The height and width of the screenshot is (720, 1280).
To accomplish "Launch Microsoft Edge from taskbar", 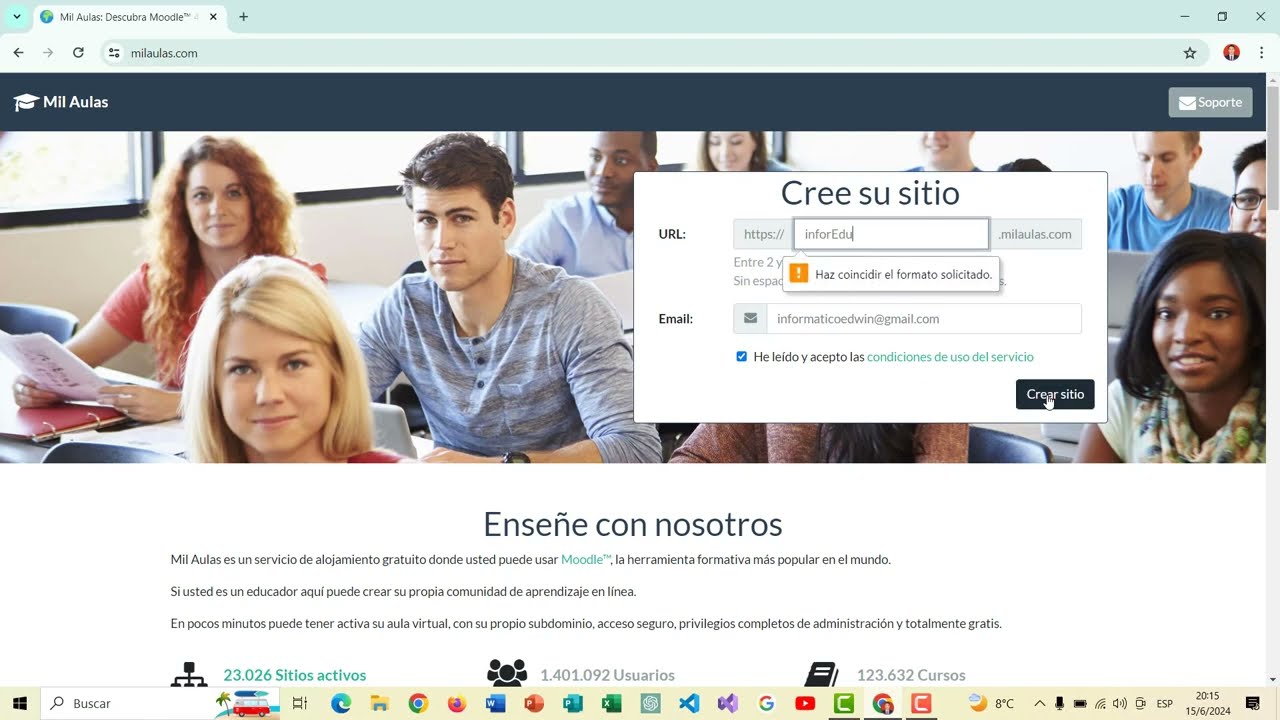I will click(341, 704).
